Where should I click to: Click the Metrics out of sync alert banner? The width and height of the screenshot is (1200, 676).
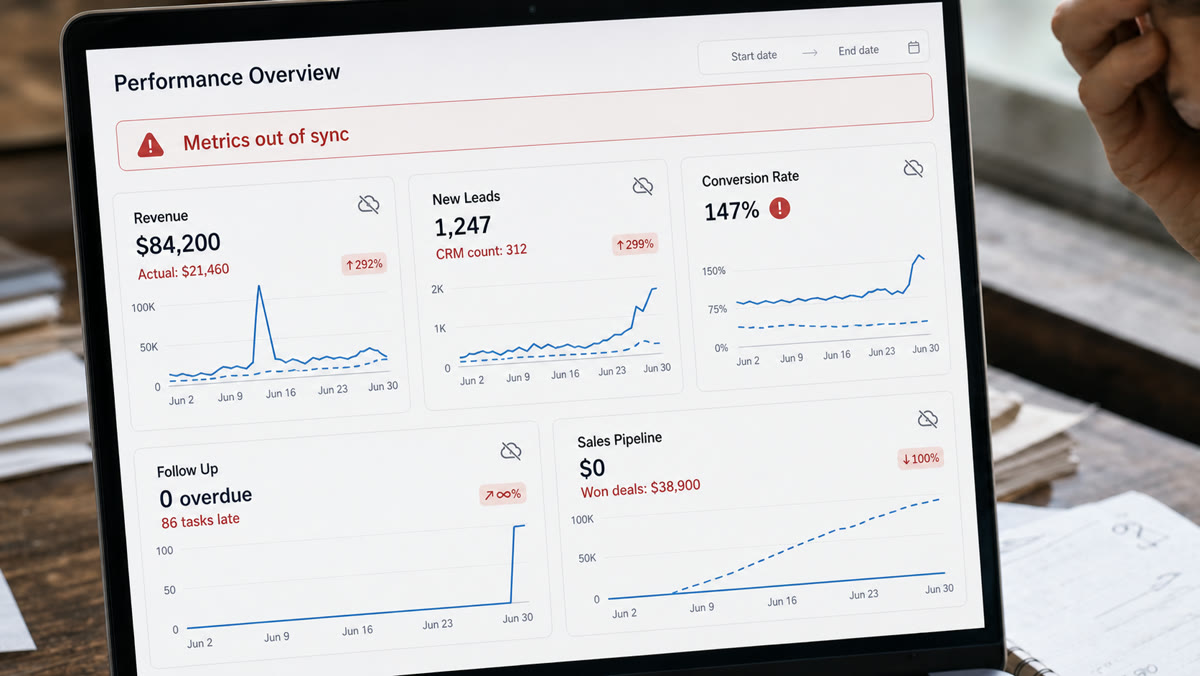(x=525, y=123)
